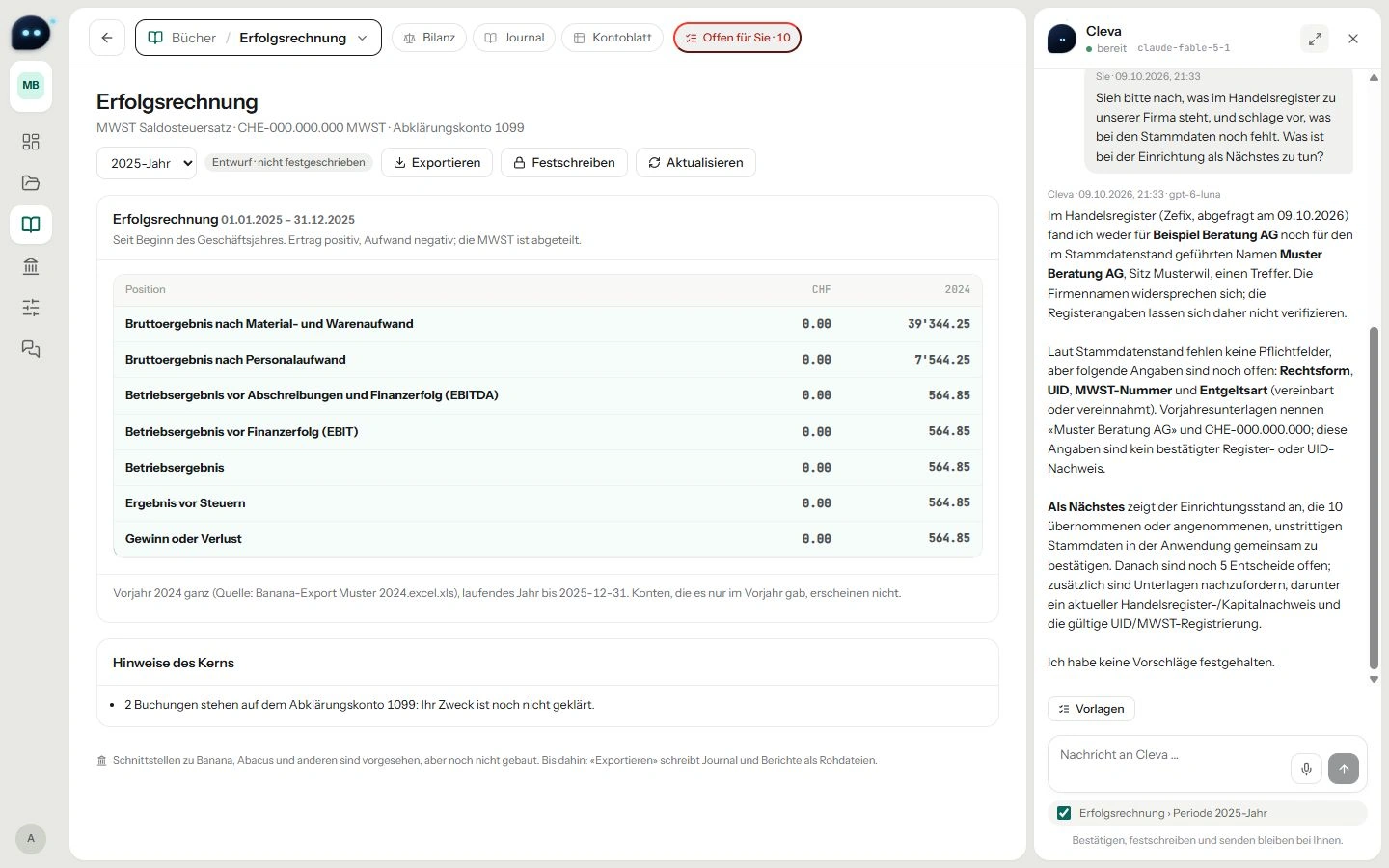
Task: Click the Entwurf nicht festgeschrieben status badge
Action: [288, 163]
